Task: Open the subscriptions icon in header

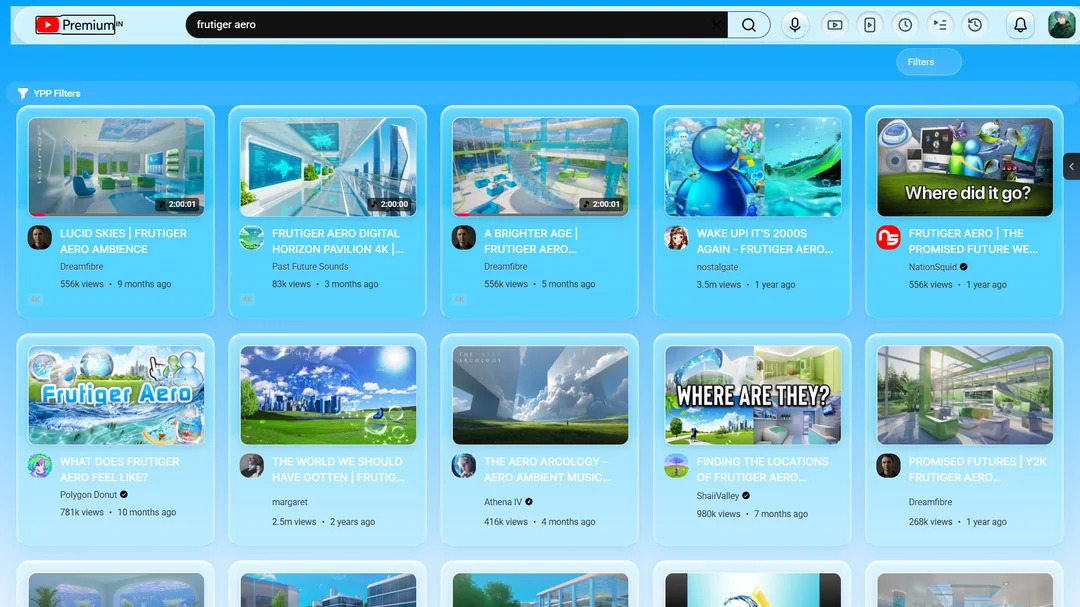Action: 835,25
